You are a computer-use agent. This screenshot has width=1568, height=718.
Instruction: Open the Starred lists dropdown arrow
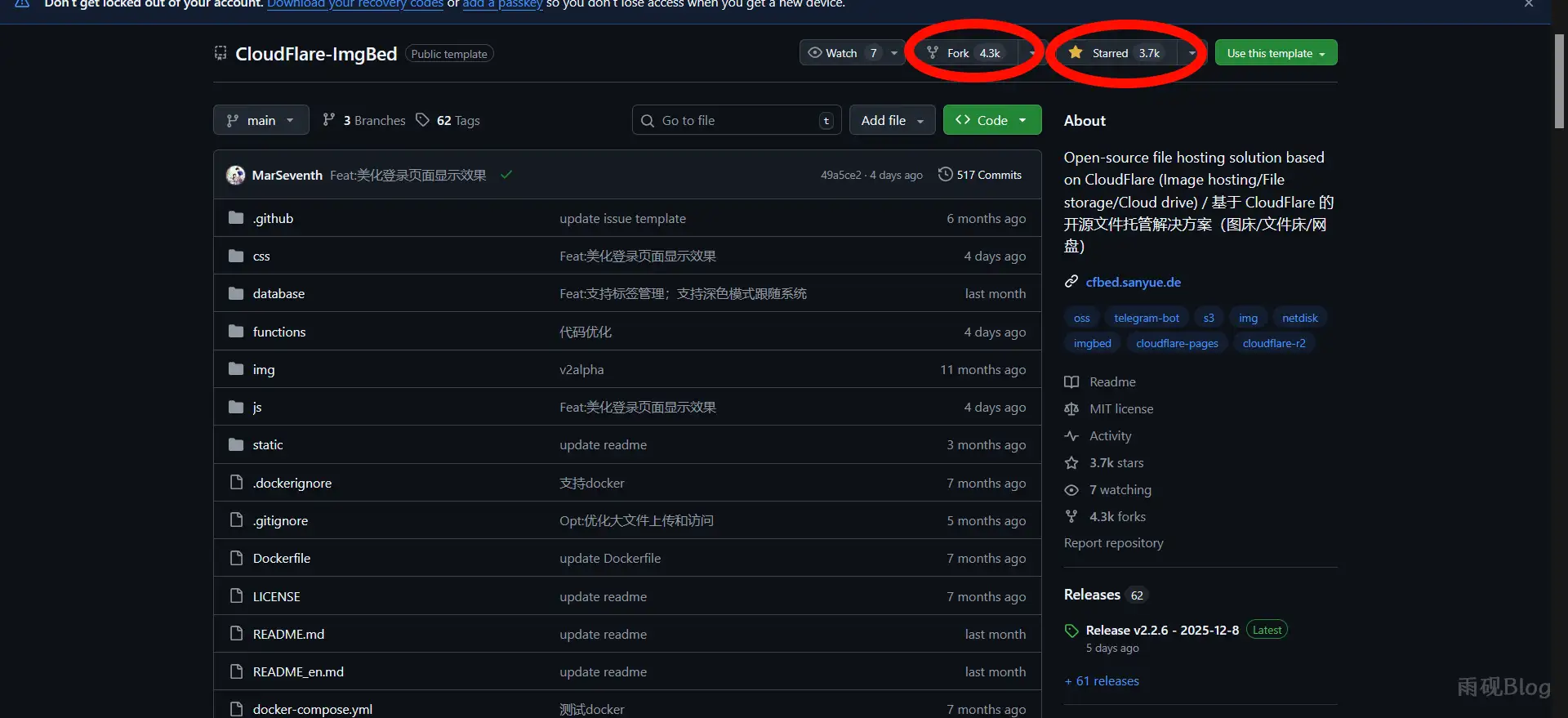(1192, 53)
